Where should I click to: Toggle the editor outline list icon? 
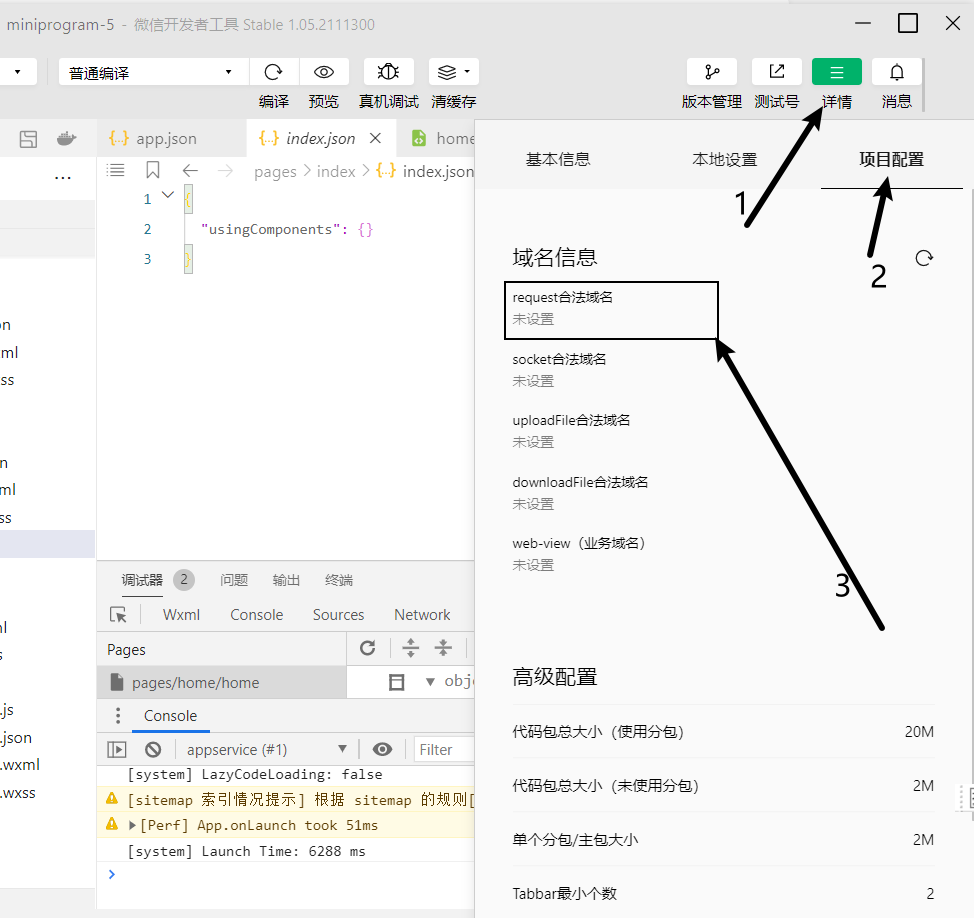tap(116, 170)
